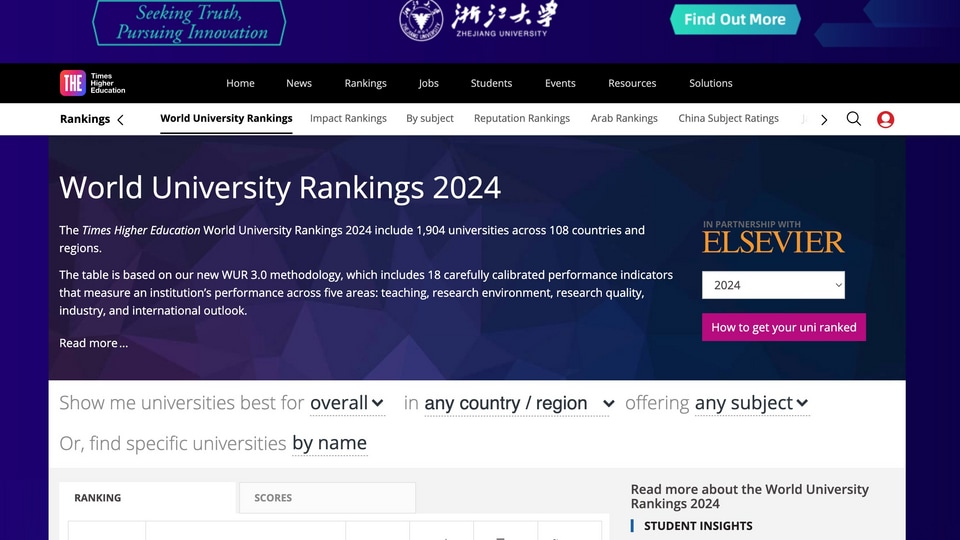Go to rankings By subject
Image resolution: width=960 pixels, height=540 pixels.
pyautogui.click(x=430, y=118)
